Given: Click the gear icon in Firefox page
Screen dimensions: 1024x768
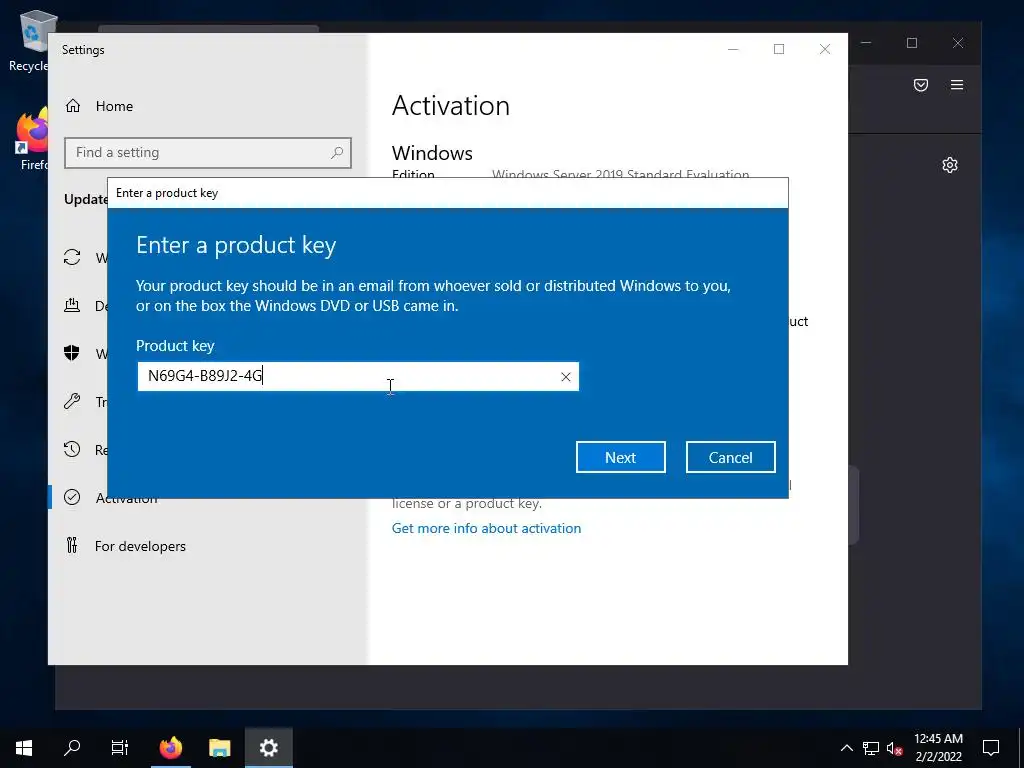Looking at the screenshot, I should click(950, 165).
